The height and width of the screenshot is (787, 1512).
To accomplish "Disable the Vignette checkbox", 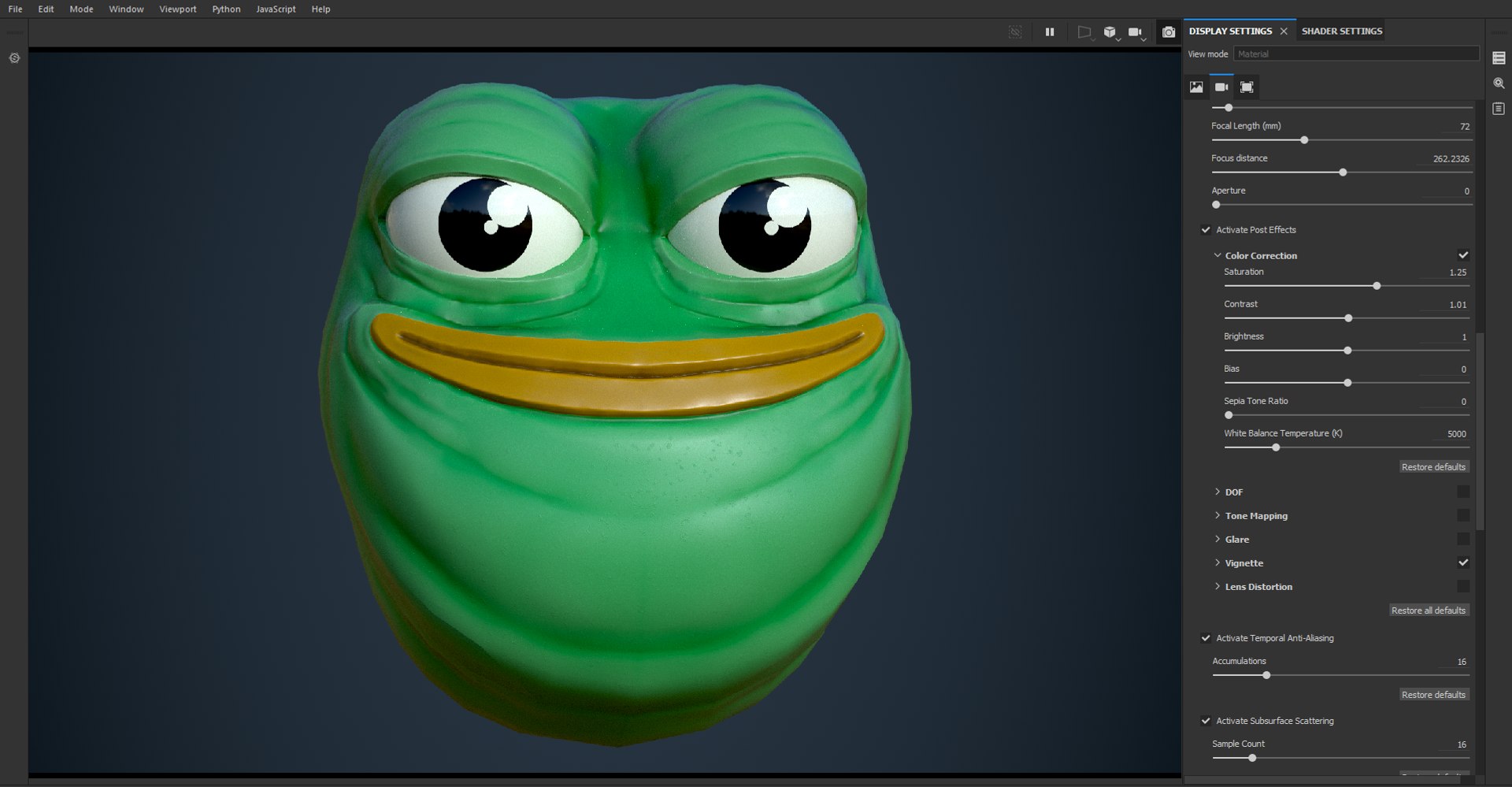I will [x=1463, y=562].
